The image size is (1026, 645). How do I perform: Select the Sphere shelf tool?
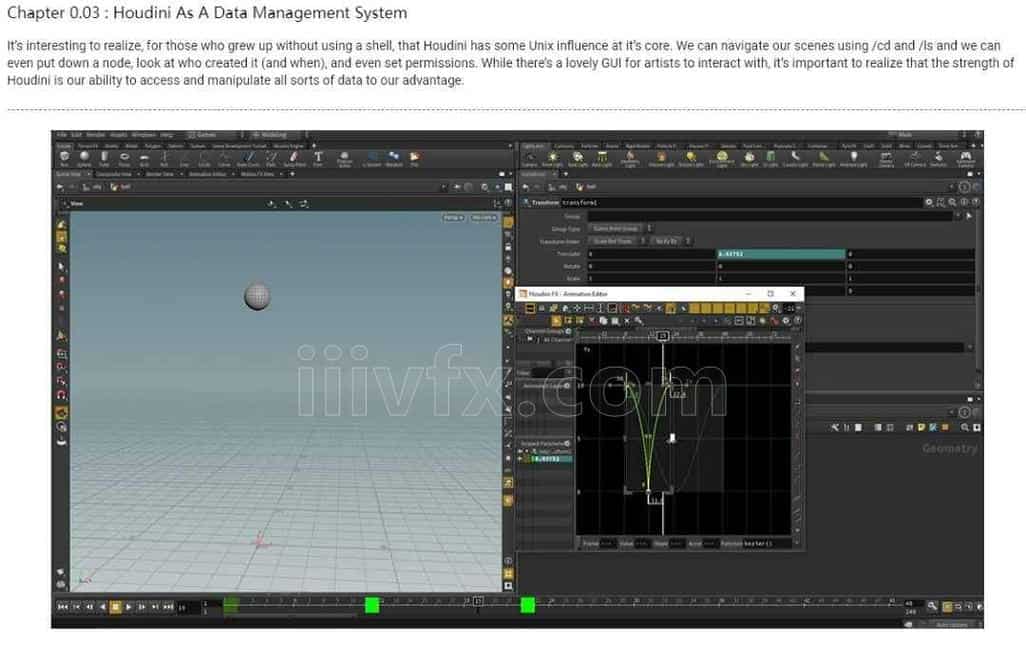(x=84, y=158)
